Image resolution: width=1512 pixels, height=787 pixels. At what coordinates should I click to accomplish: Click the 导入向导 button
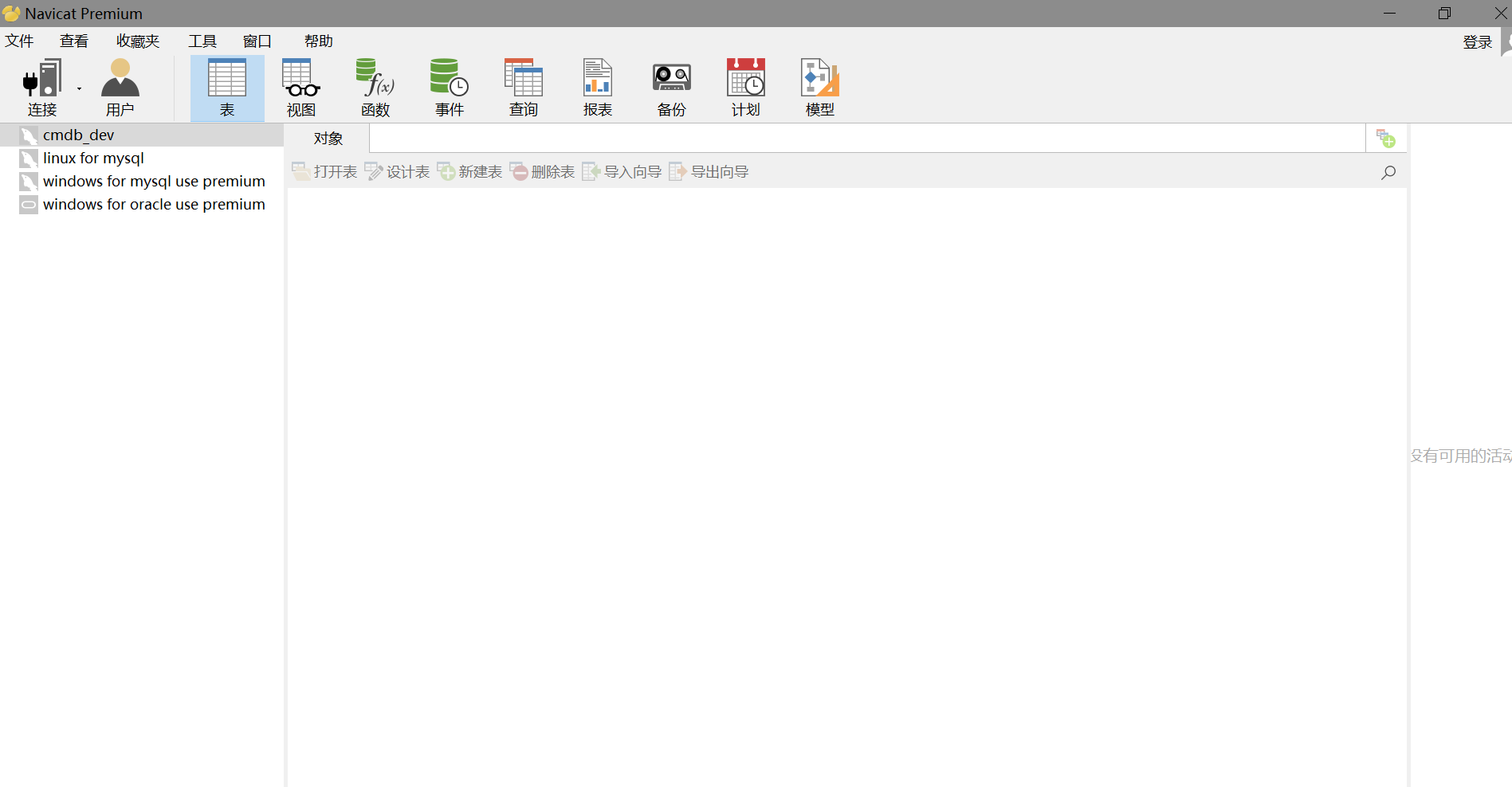coord(622,172)
